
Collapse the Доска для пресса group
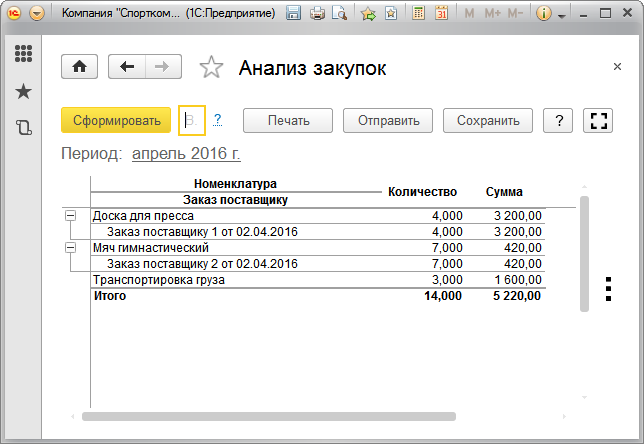click(x=71, y=216)
